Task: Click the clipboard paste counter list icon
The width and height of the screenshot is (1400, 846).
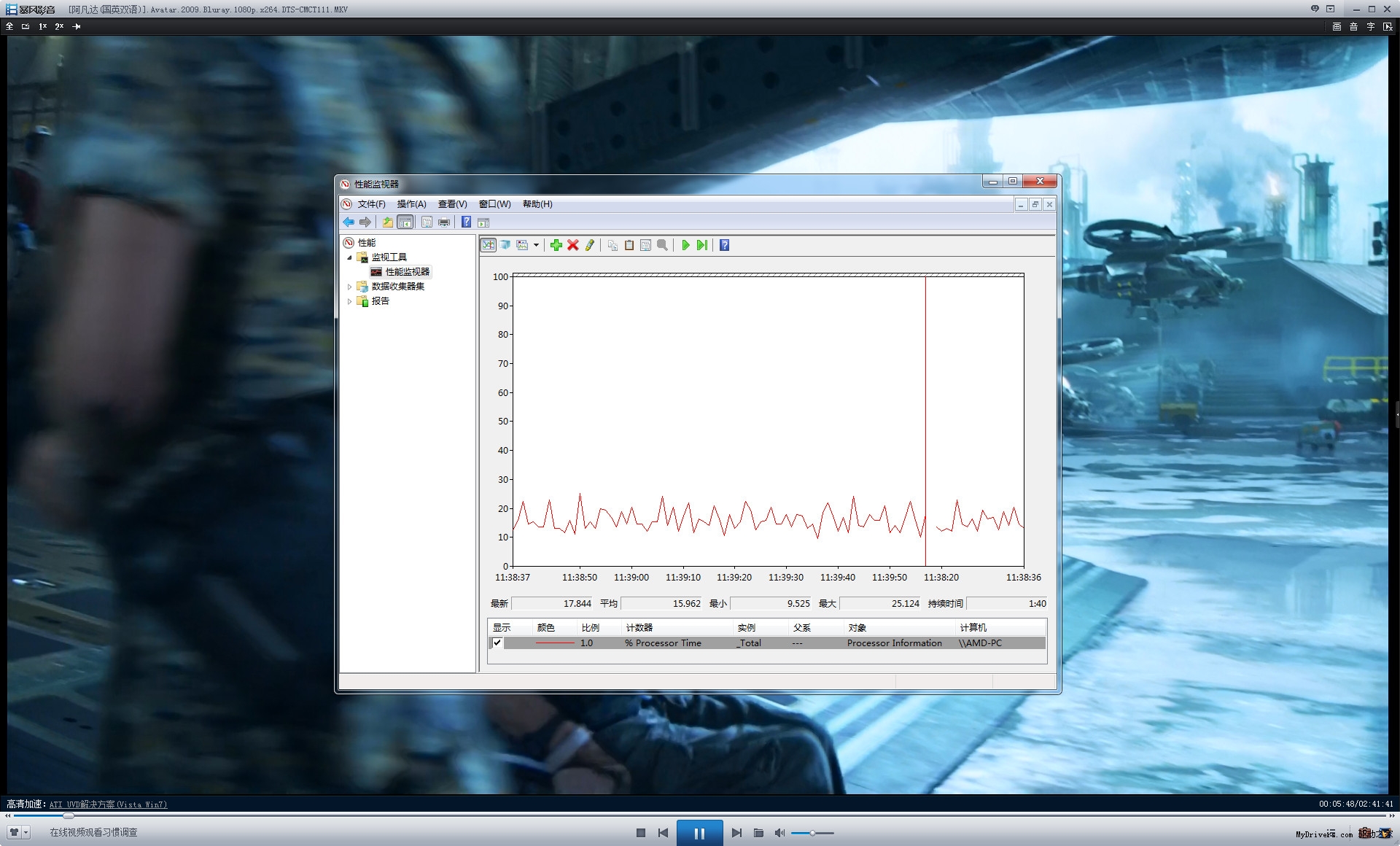Action: (629, 245)
